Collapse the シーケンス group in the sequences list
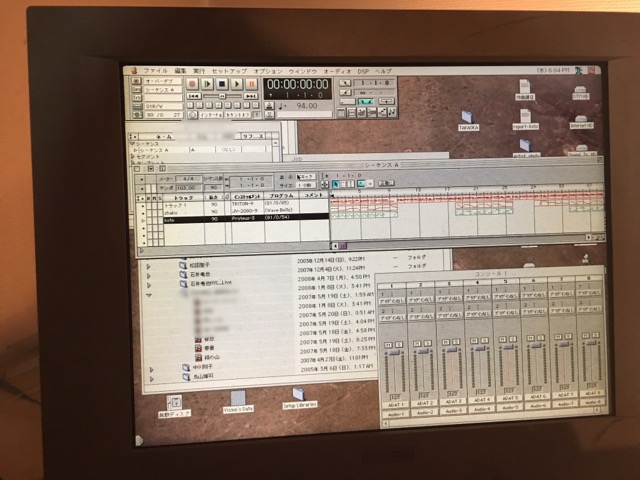Viewport: 640px width, 480px height. pos(132,144)
